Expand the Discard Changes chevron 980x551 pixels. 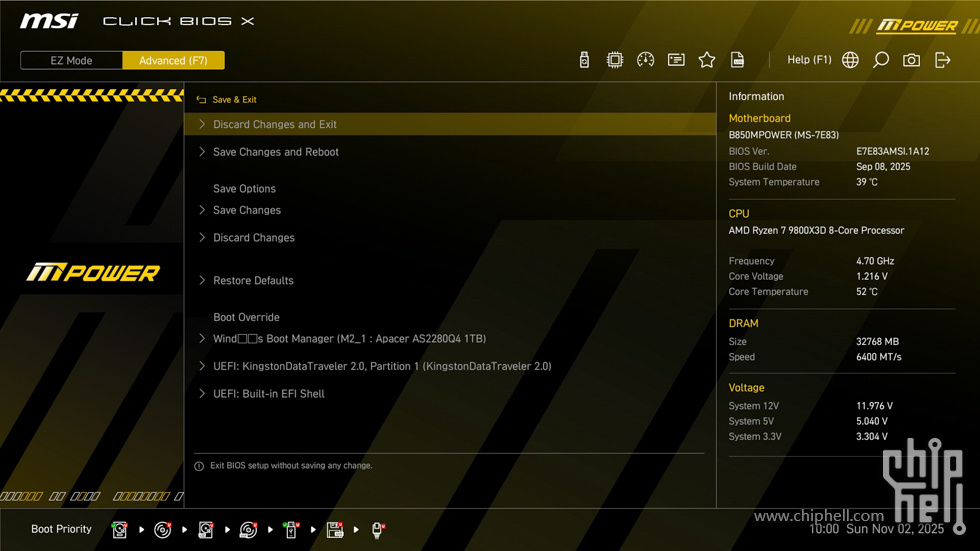click(x=202, y=237)
